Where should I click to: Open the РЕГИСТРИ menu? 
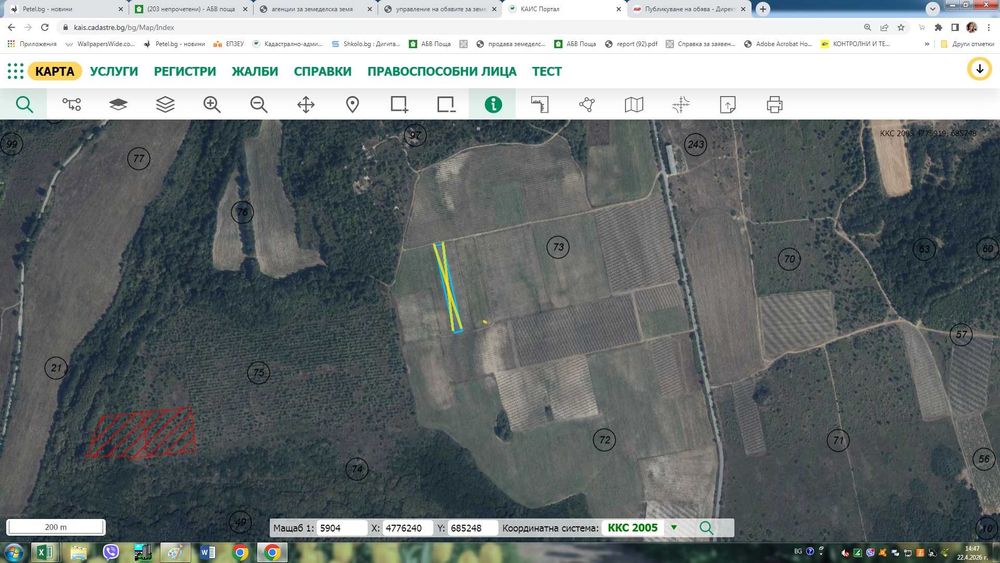185,71
